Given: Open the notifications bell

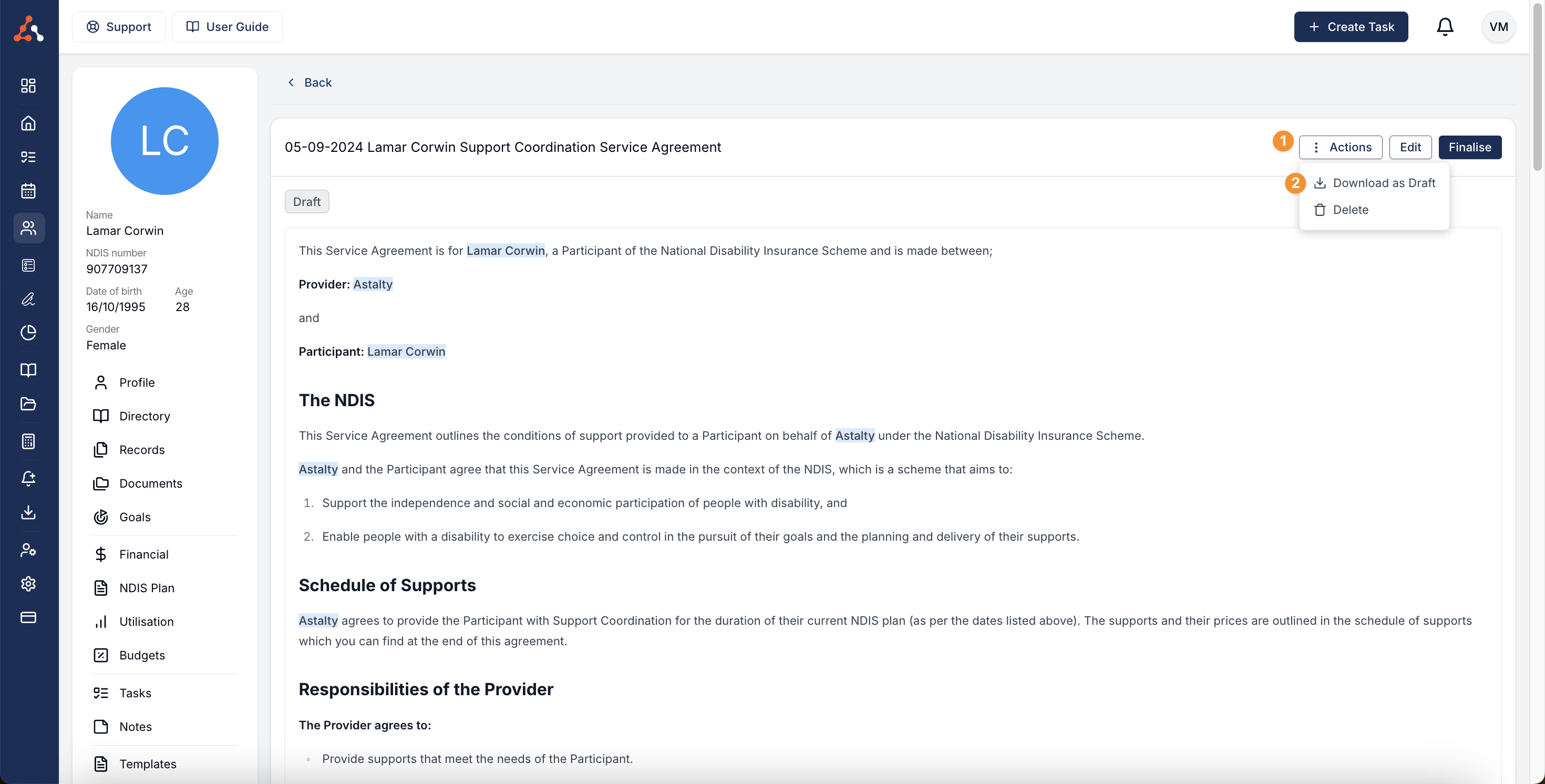Looking at the screenshot, I should coord(1444,27).
